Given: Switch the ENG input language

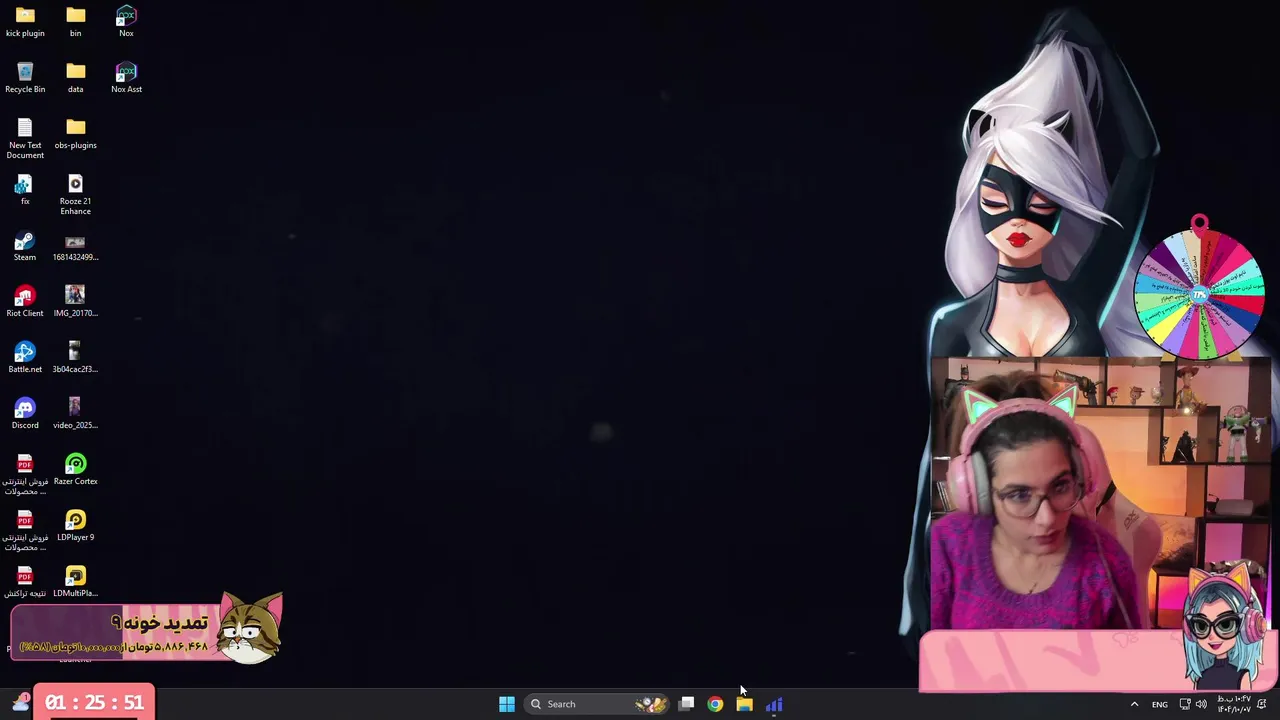Looking at the screenshot, I should tap(1160, 704).
